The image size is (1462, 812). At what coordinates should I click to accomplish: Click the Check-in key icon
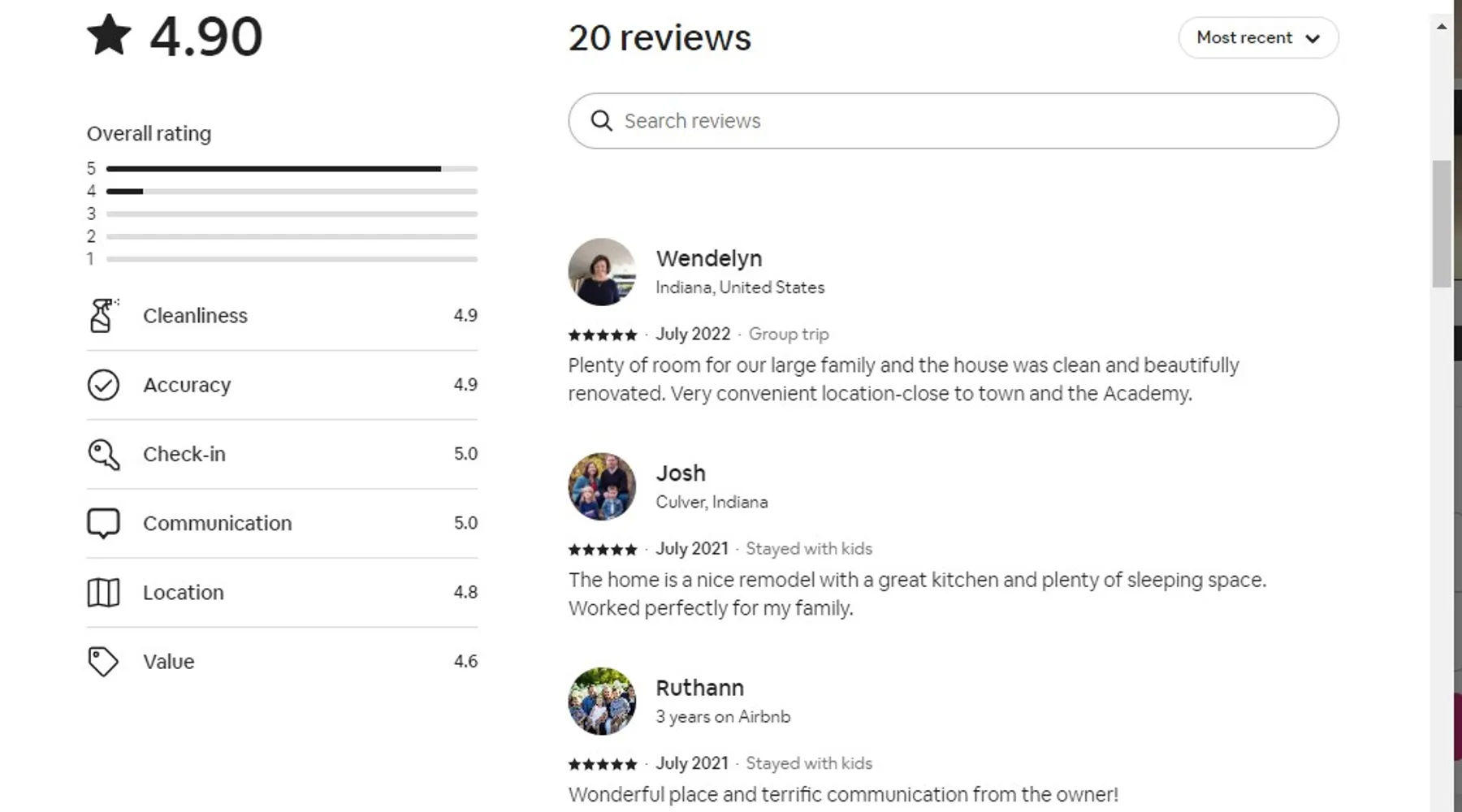[103, 454]
